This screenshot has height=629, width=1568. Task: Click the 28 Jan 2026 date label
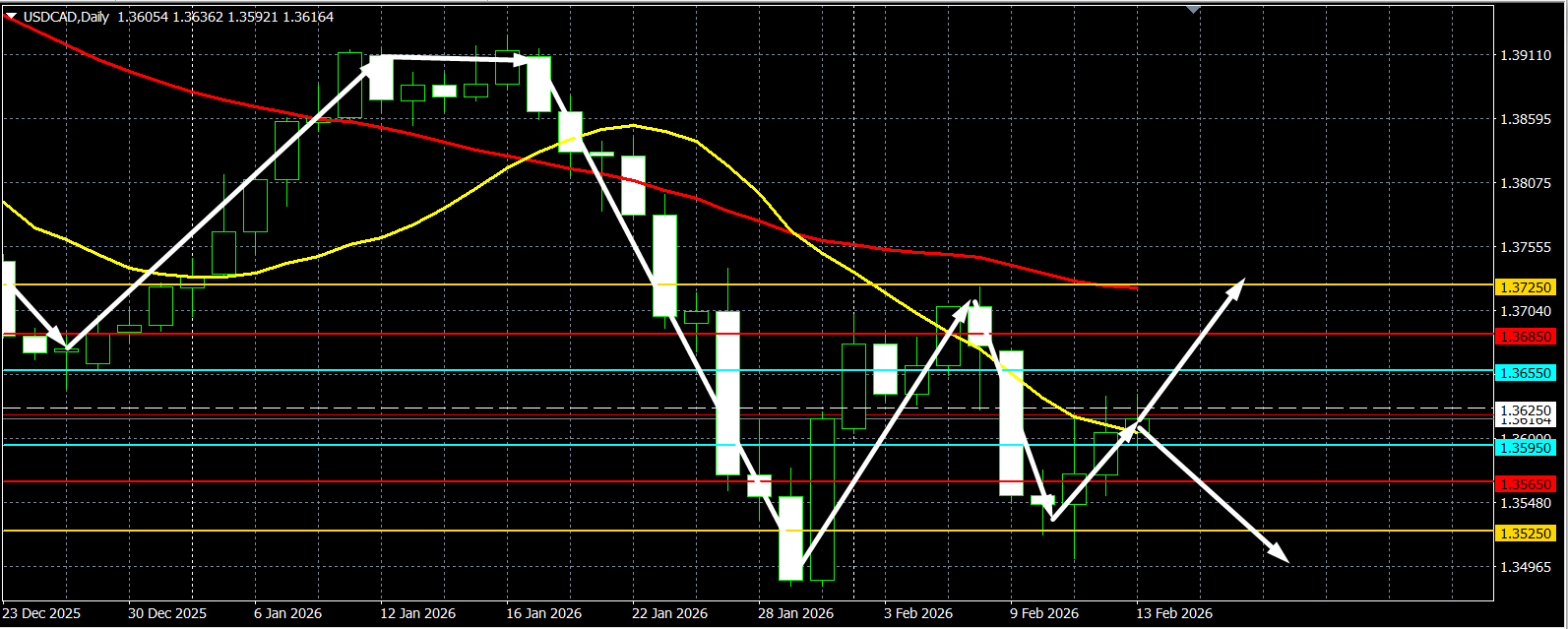pyautogui.click(x=795, y=613)
